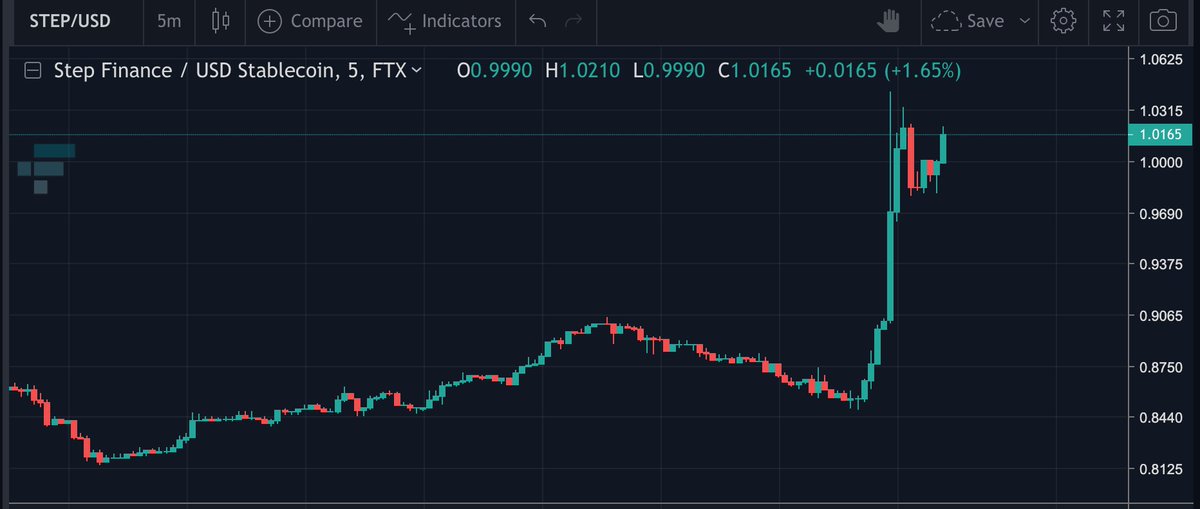Click the high value H1.0210
Image resolution: width=1200 pixels, height=509 pixels.
[x=583, y=71]
